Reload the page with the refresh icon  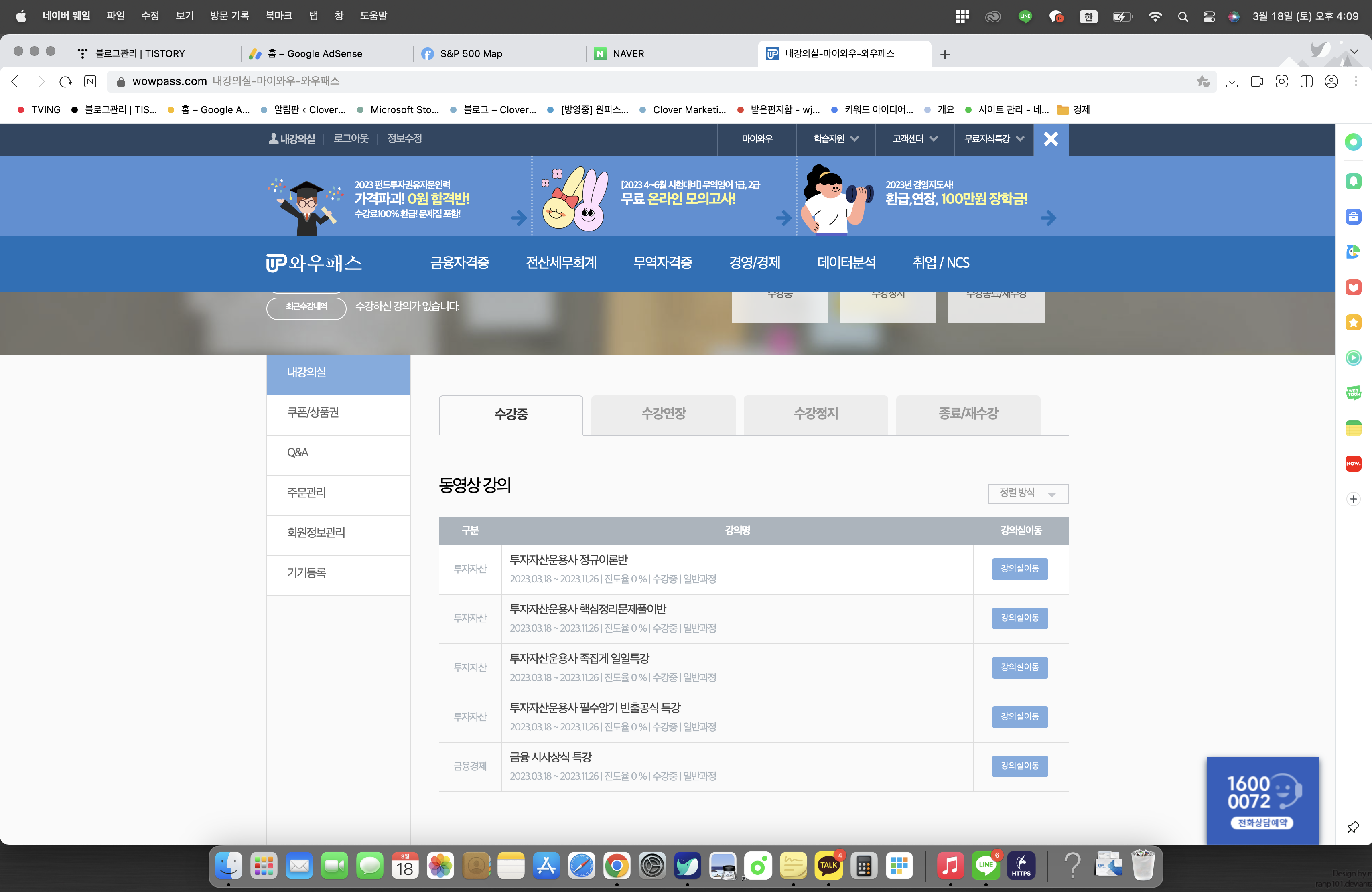coord(66,82)
